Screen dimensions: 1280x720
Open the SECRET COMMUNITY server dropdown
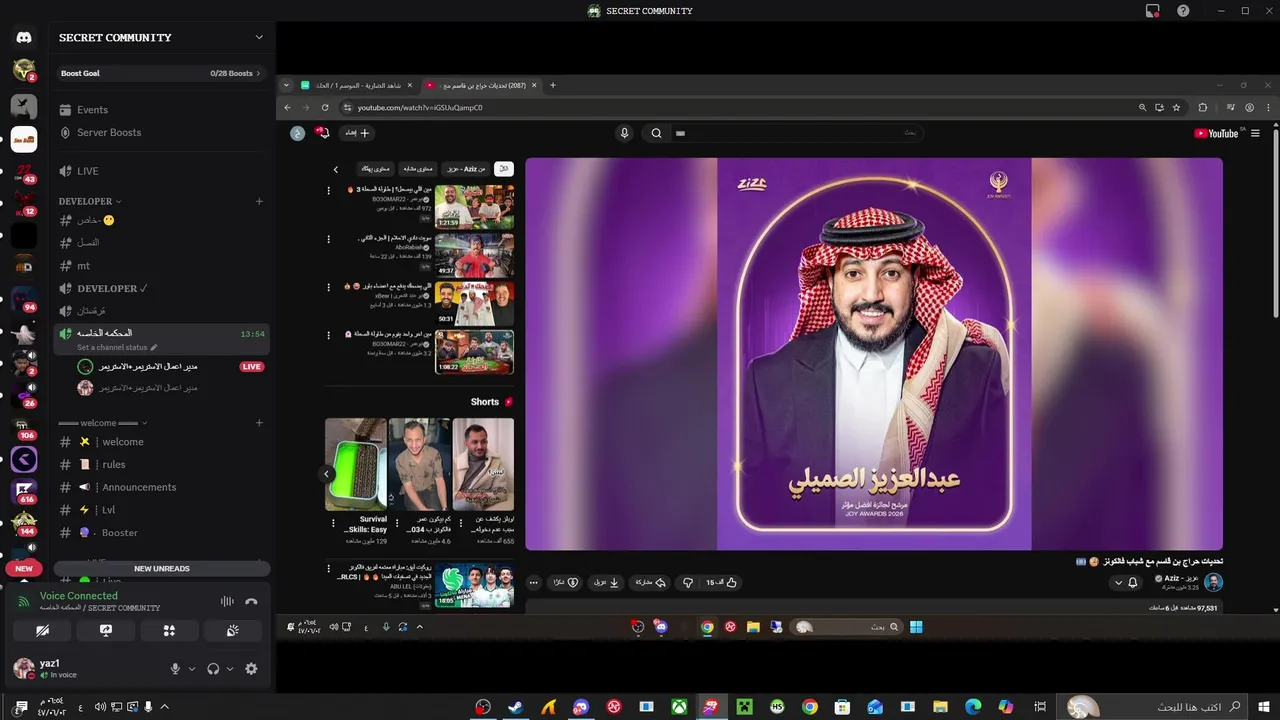[259, 38]
